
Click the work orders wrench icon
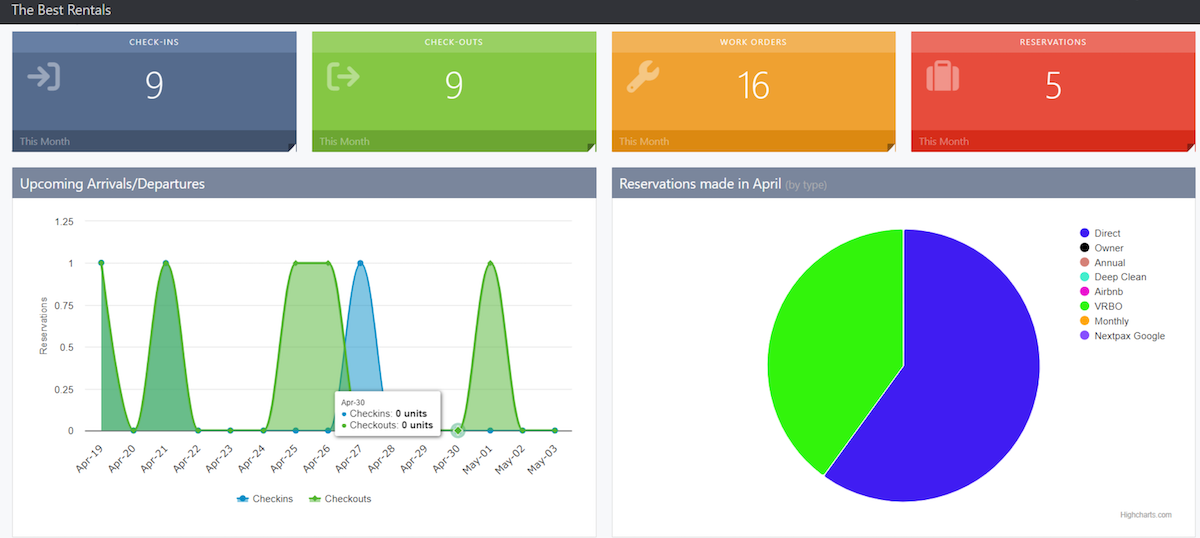(x=643, y=77)
